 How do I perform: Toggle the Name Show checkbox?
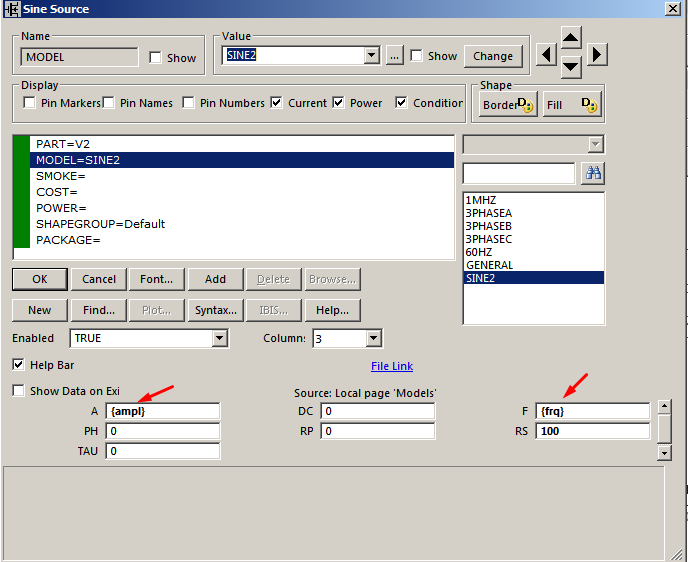(155, 57)
